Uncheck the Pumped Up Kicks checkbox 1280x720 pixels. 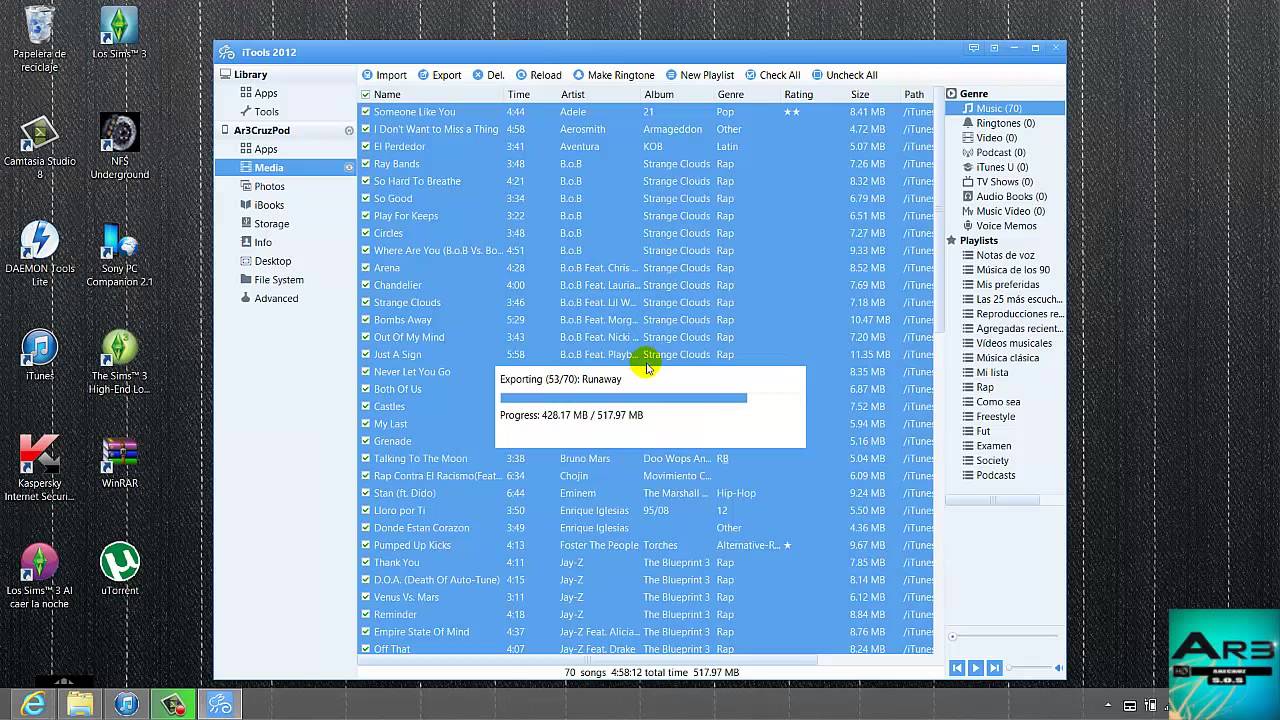365,545
